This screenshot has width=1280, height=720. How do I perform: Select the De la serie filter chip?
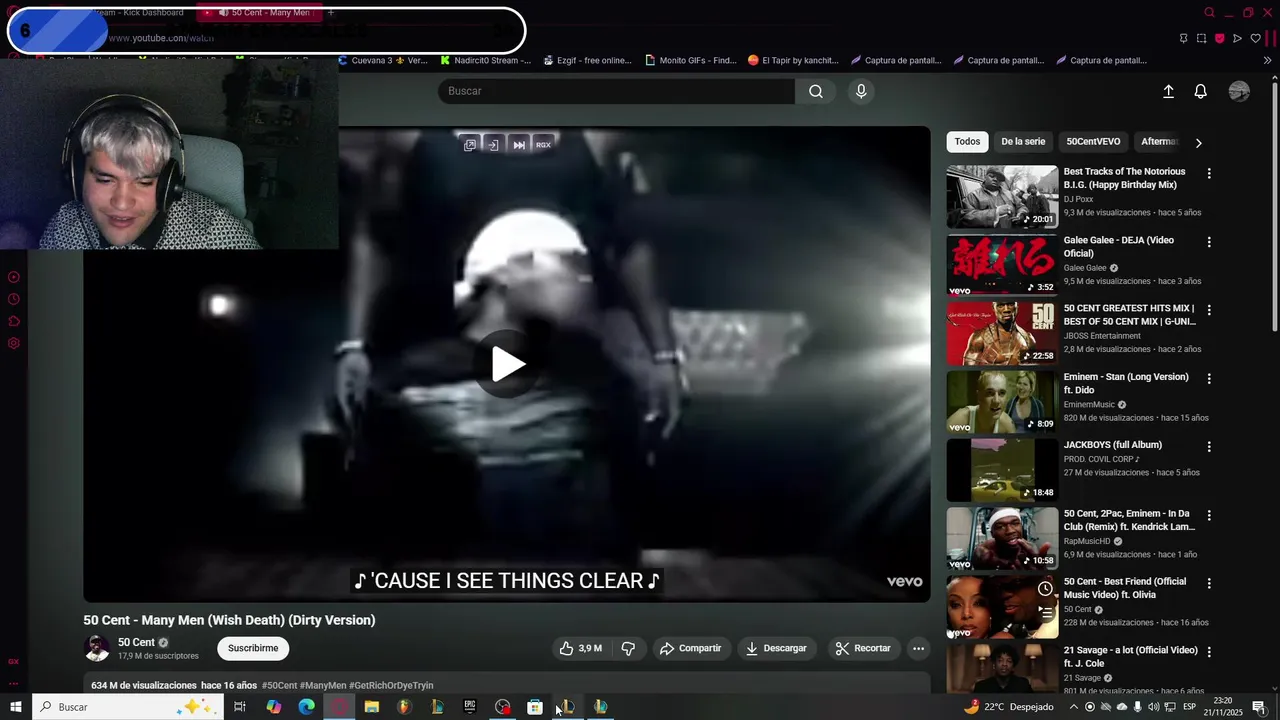(1023, 142)
